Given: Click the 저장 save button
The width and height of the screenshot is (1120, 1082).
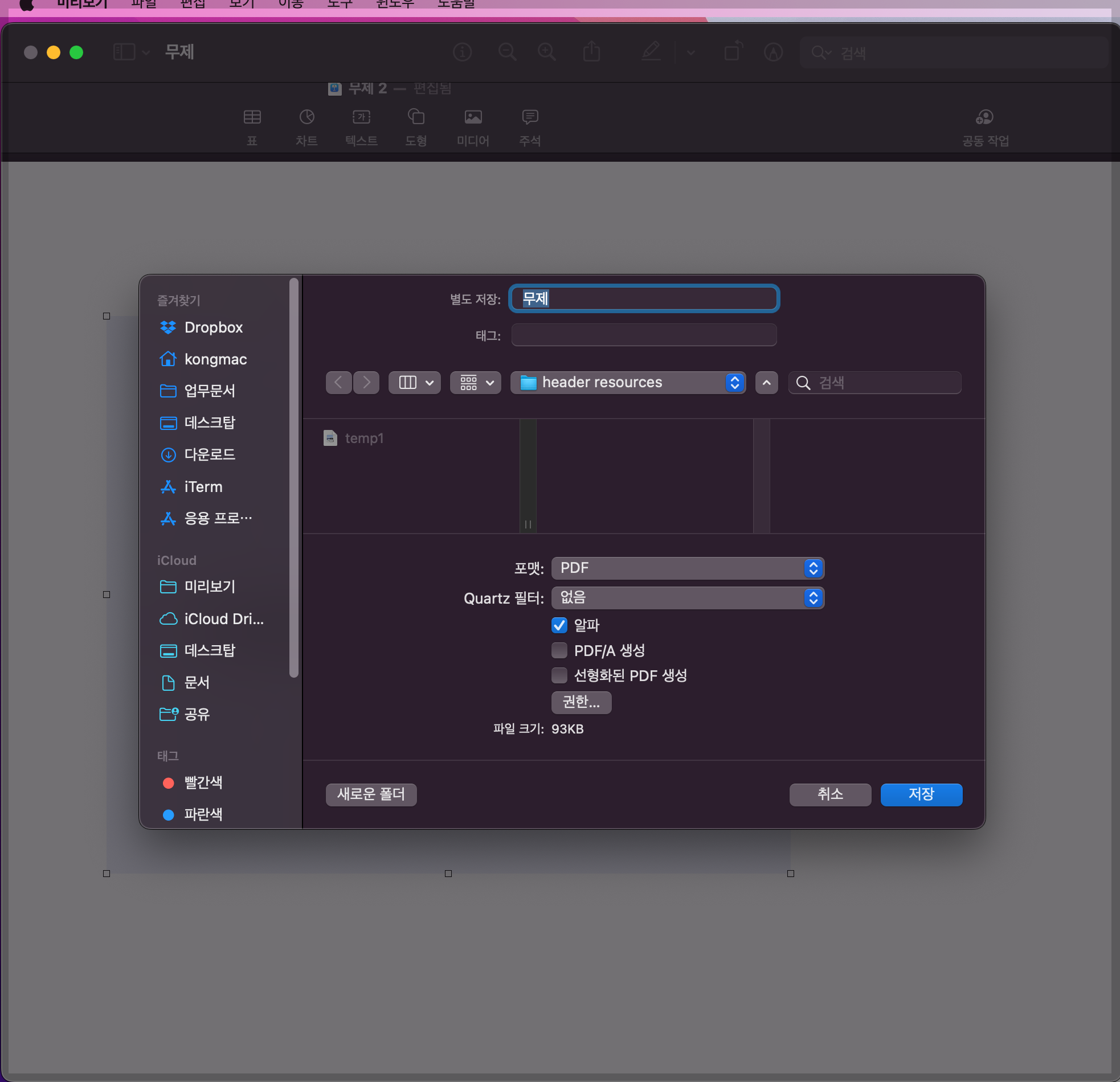Looking at the screenshot, I should click(x=921, y=794).
